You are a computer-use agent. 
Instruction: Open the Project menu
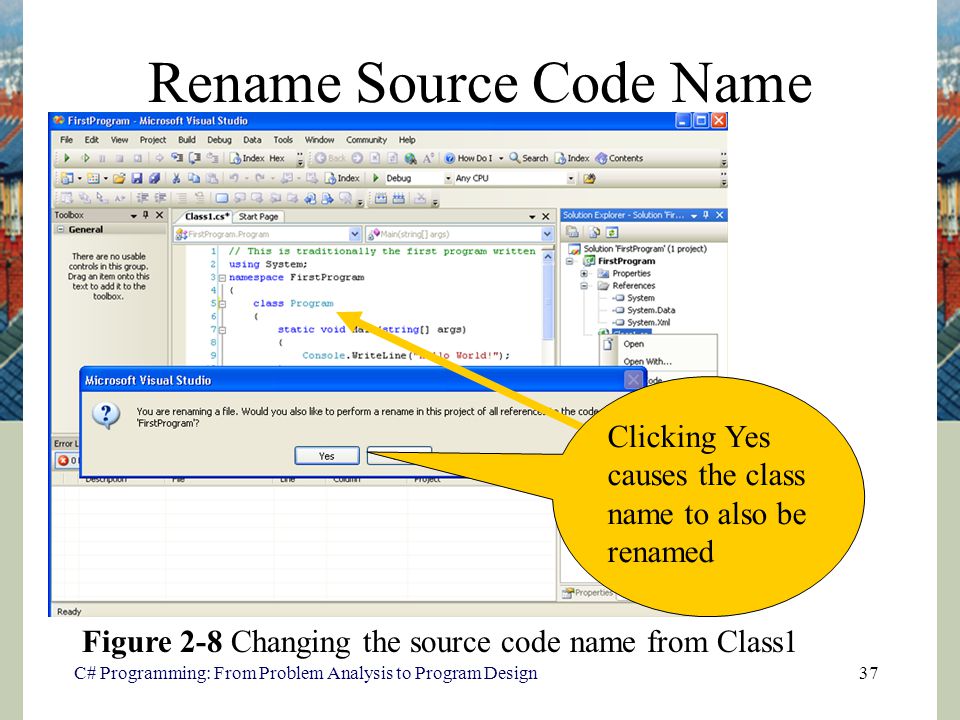click(152, 140)
